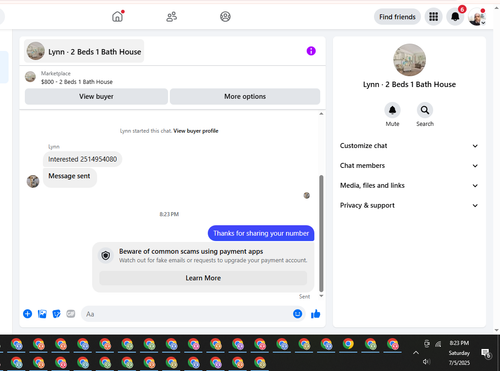Screen dimensions: 500x371
Task: Click the large Lynn listing profile thumbnail
Action: pos(409,60)
